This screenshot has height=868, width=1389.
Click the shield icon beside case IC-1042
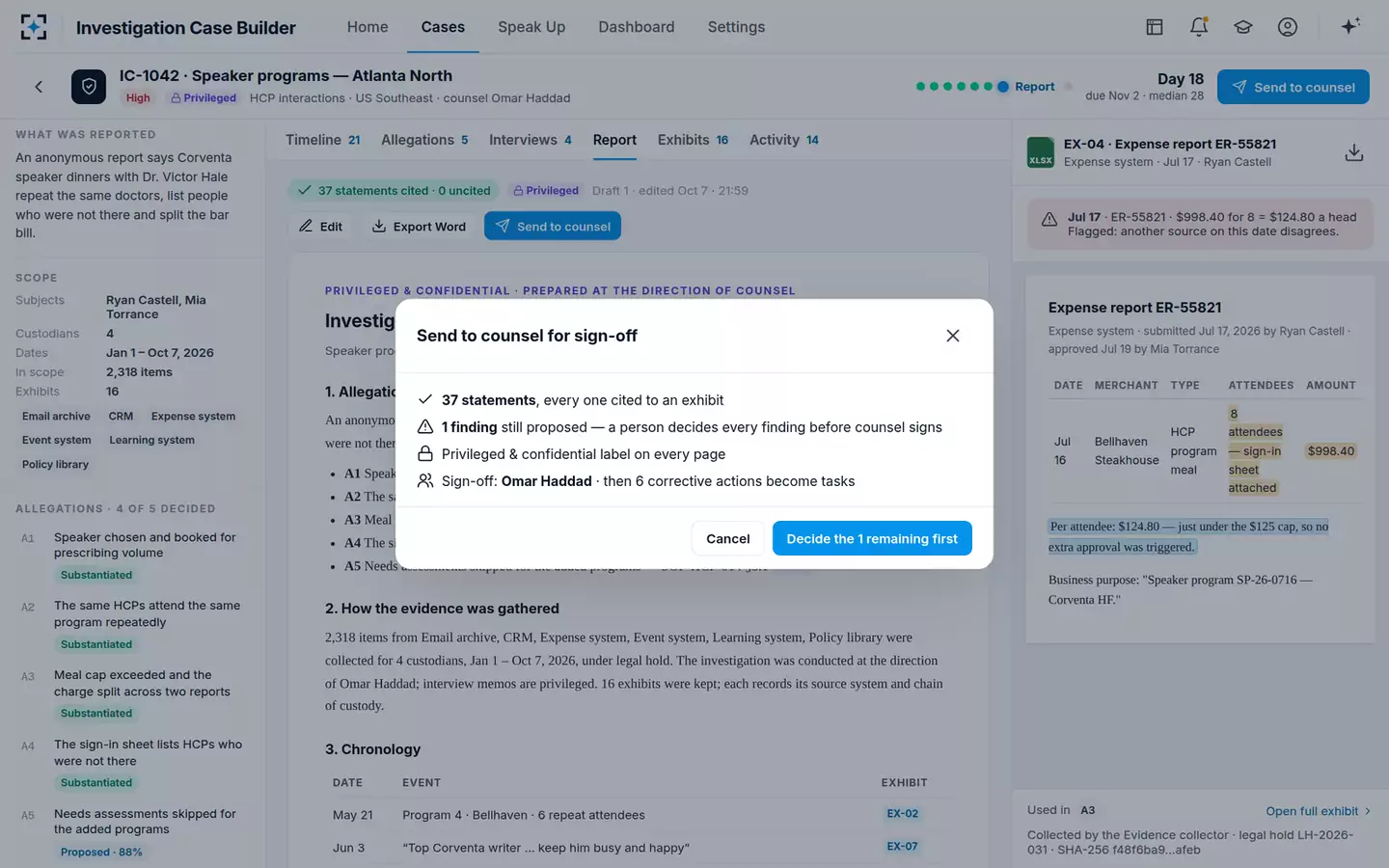(x=89, y=87)
